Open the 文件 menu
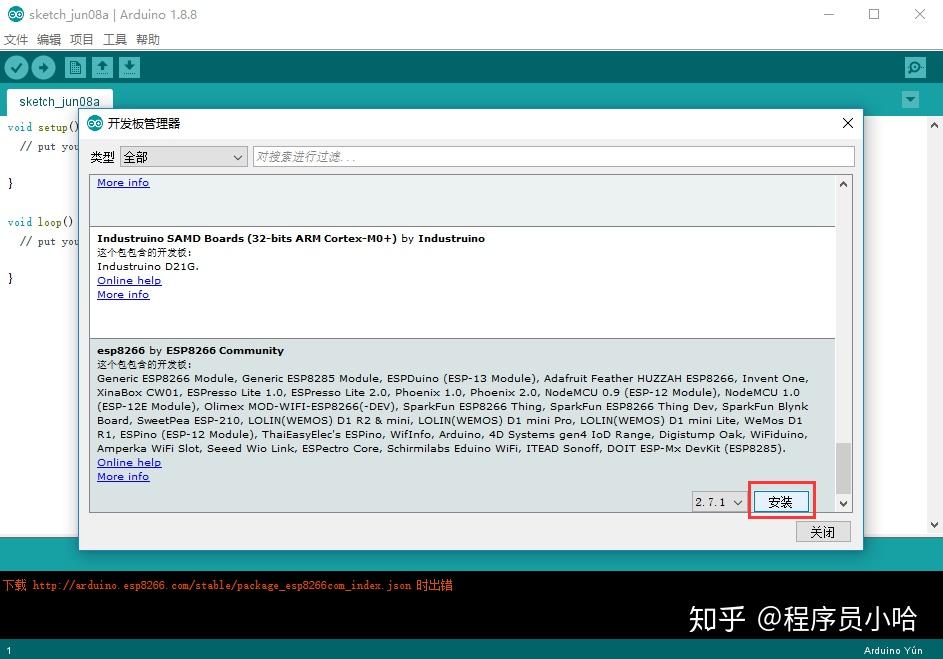The image size is (943, 659). coord(16,39)
